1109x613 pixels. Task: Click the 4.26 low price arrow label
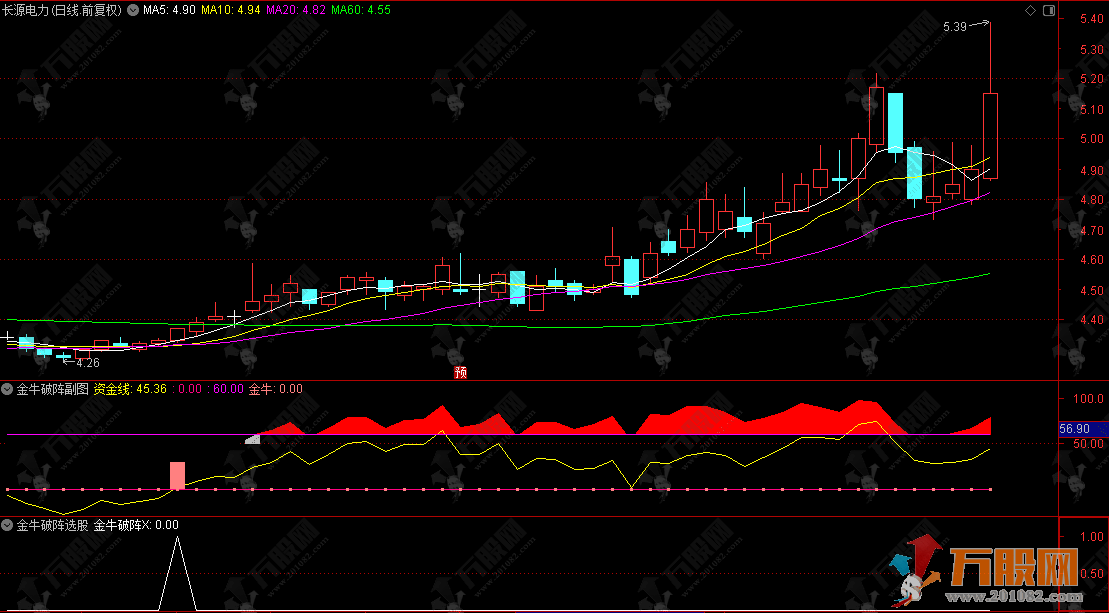[86, 363]
